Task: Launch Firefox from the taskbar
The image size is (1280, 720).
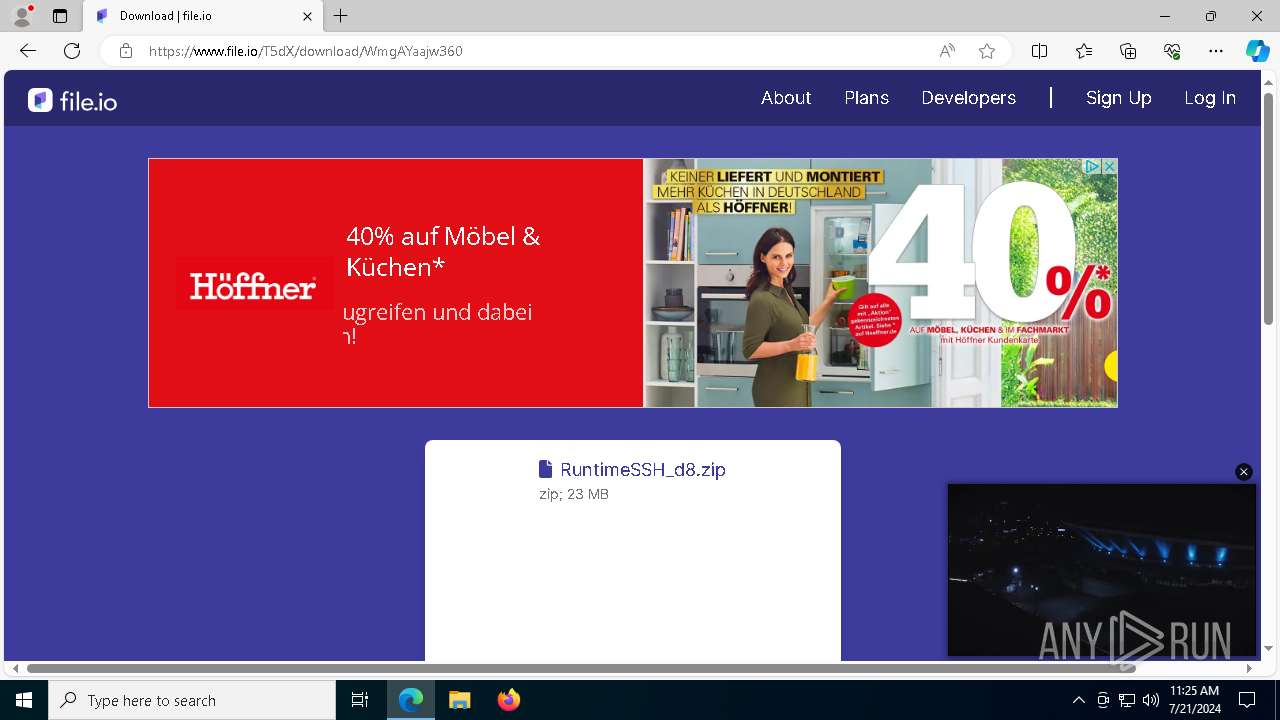Action: pyautogui.click(x=509, y=700)
